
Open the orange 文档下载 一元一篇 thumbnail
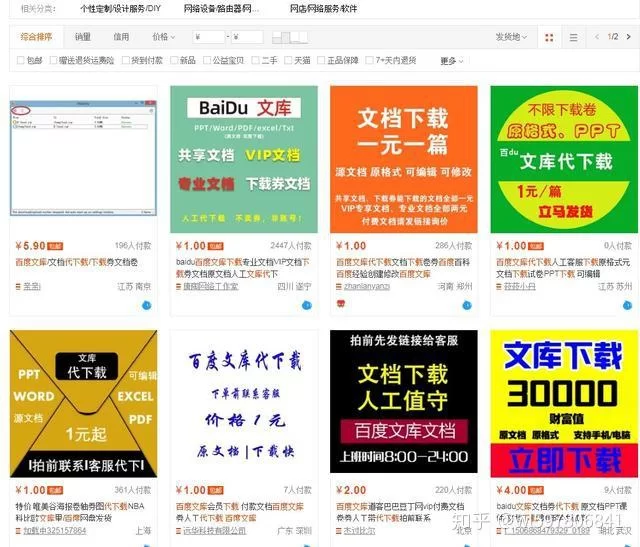tap(404, 159)
